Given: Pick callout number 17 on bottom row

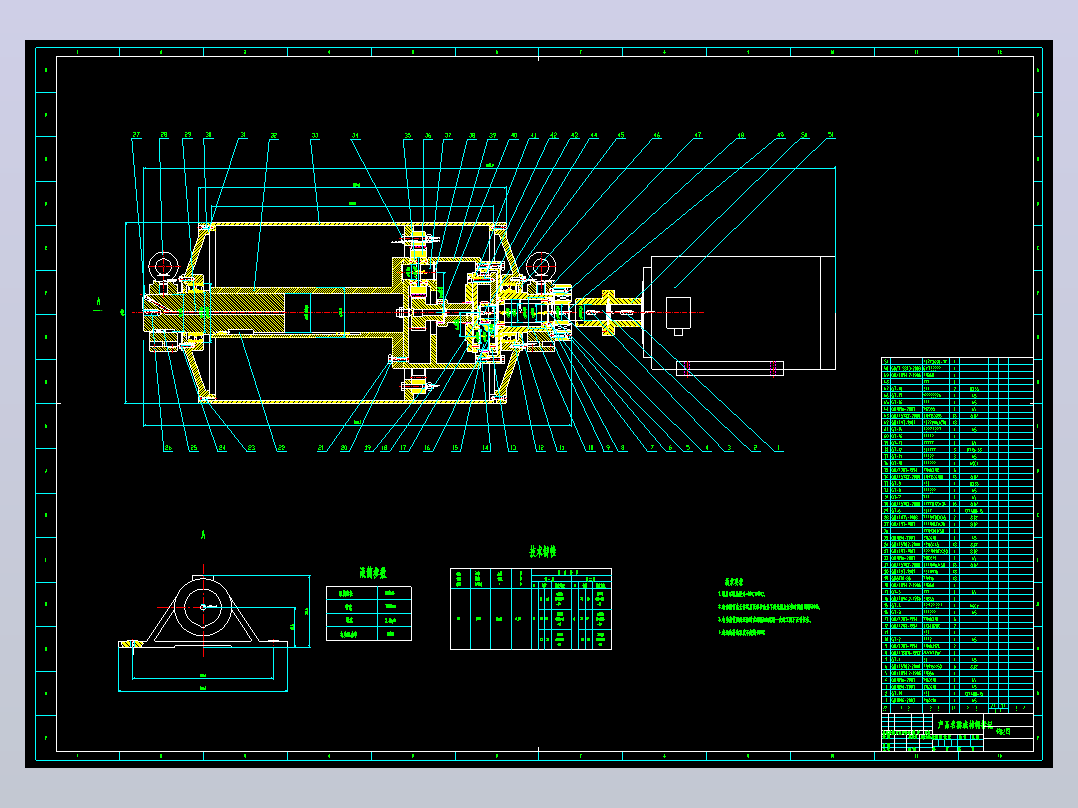Looking at the screenshot, I should [x=404, y=448].
